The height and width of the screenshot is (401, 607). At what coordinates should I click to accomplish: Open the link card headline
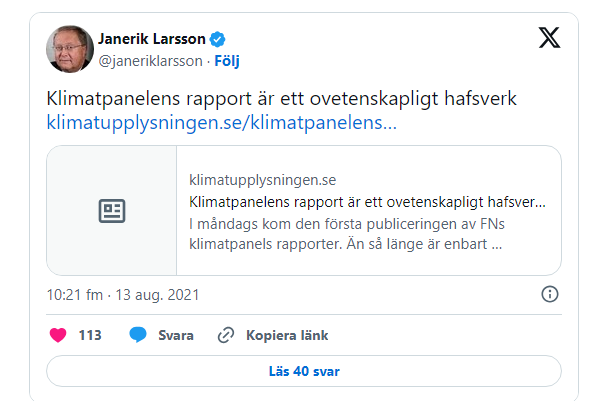click(367, 200)
